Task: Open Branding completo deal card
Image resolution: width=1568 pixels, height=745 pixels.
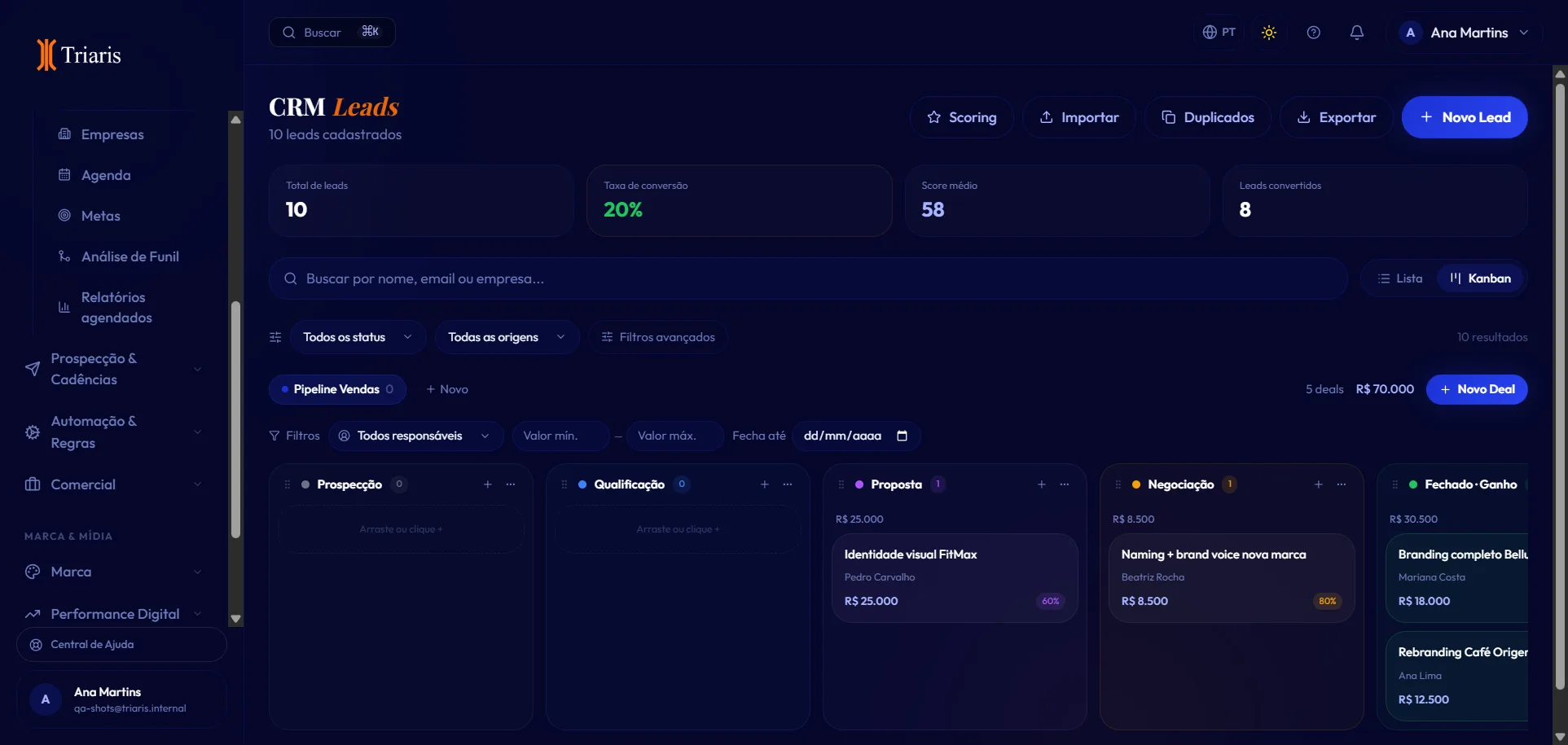Action: pyautogui.click(x=1457, y=578)
